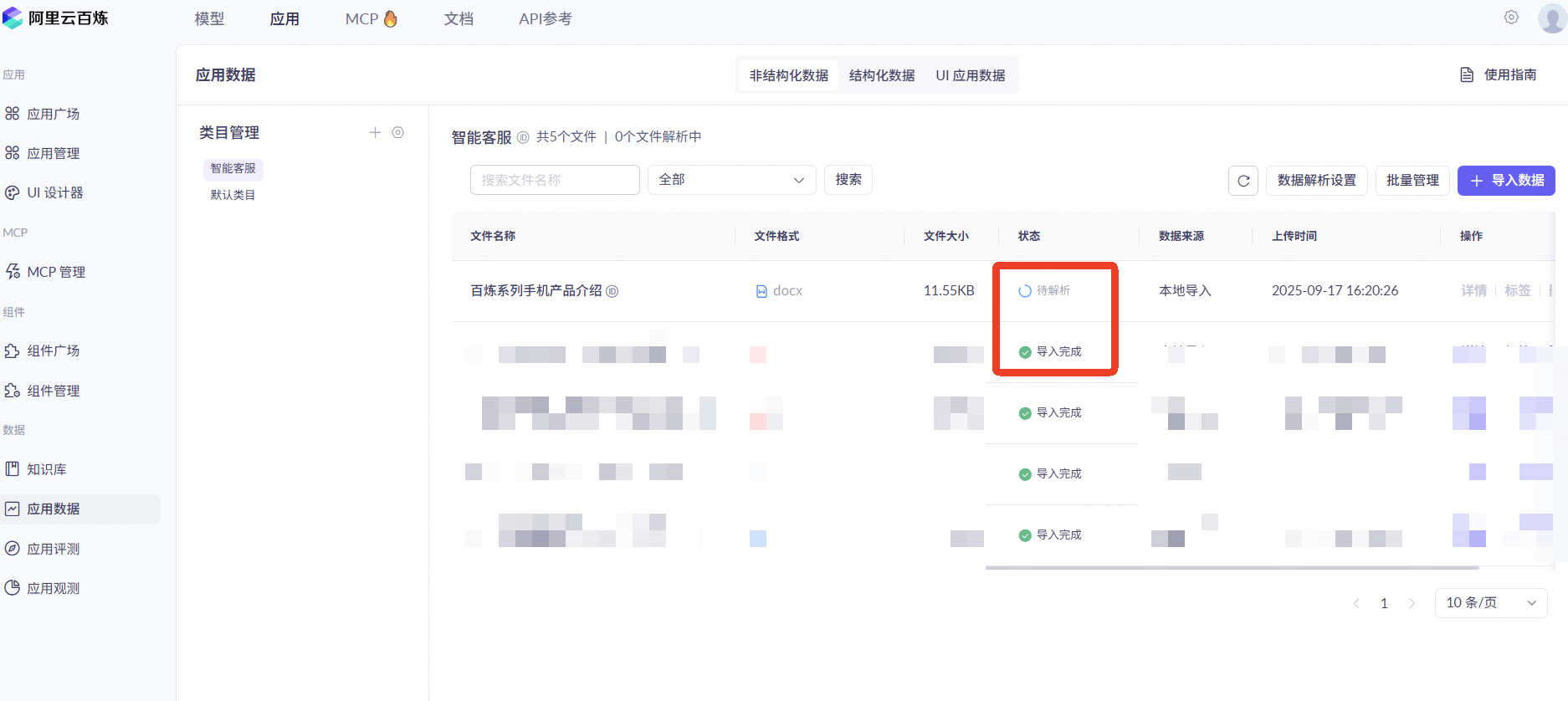Click the ID icon next to 百炼系列手机产品介绍
Screen dimensions: 1568x701
coord(612,291)
